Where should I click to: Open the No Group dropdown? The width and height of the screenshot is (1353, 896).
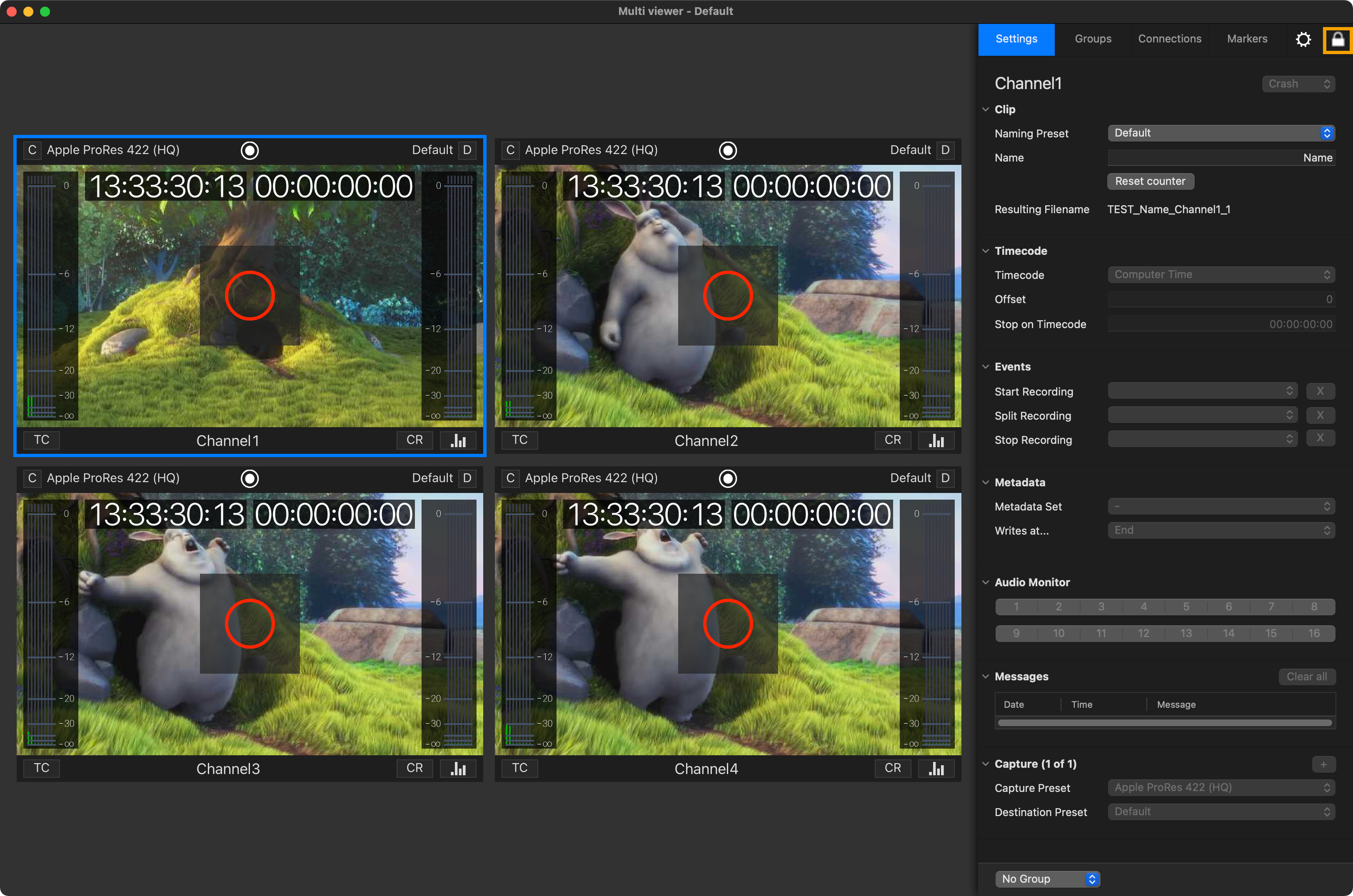[x=1047, y=879]
